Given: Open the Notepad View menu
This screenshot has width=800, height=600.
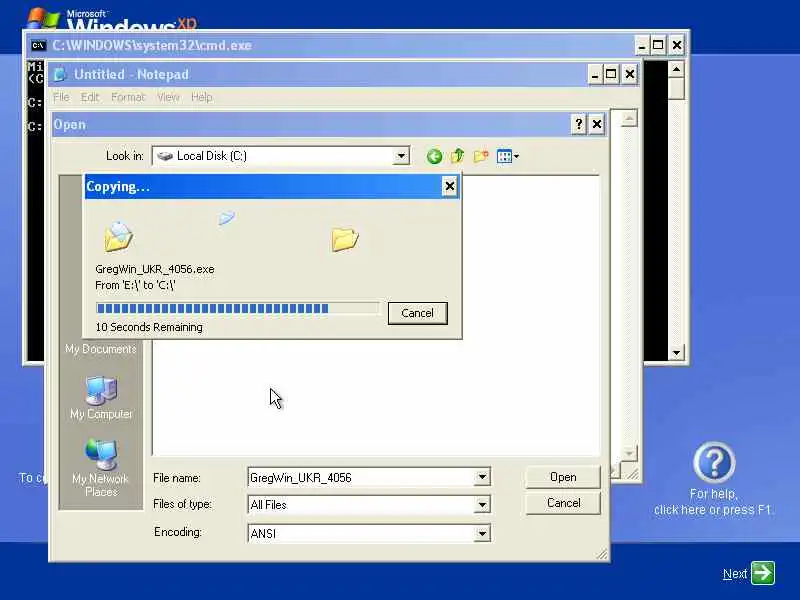Looking at the screenshot, I should click(x=168, y=97).
